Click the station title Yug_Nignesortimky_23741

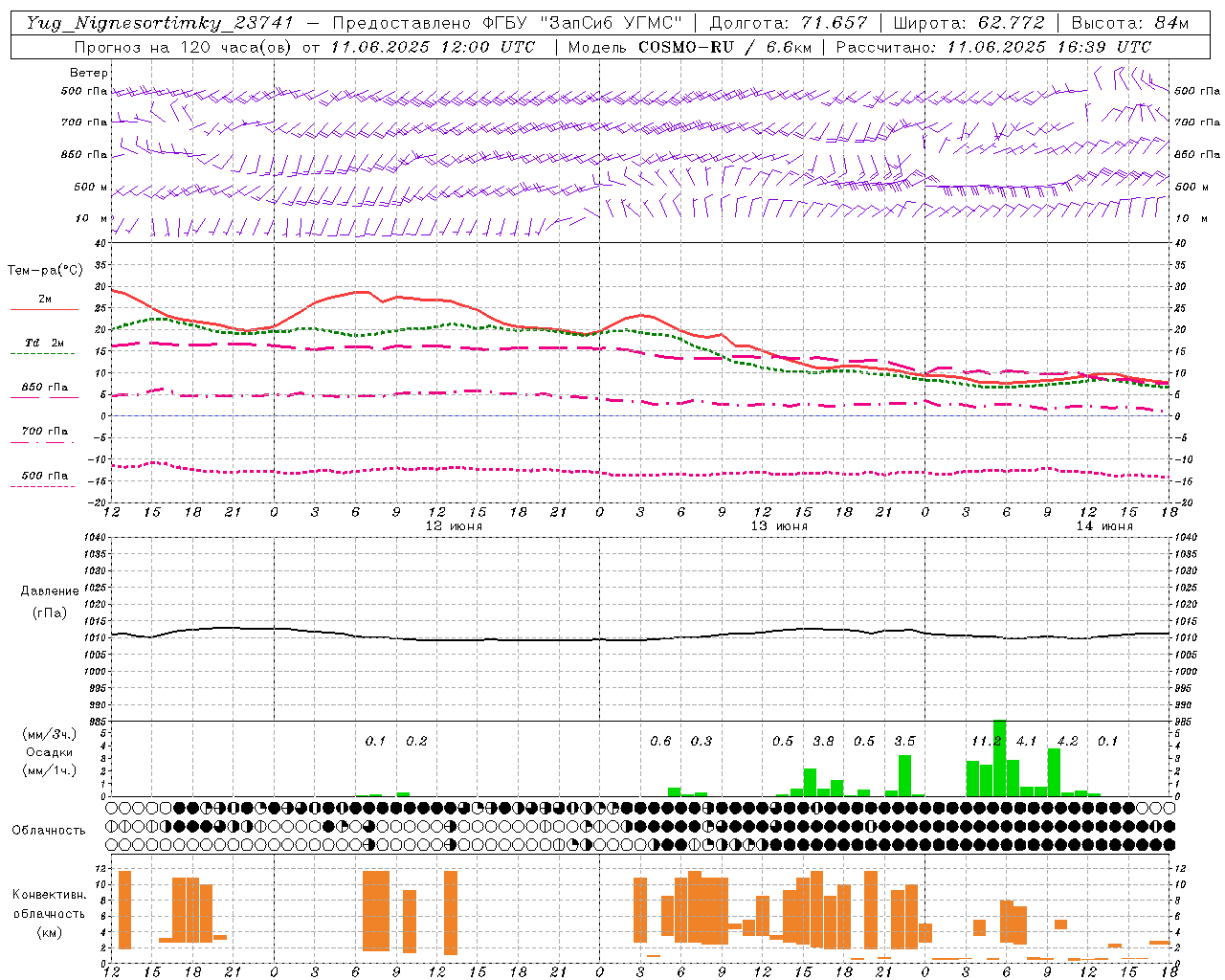160,23
